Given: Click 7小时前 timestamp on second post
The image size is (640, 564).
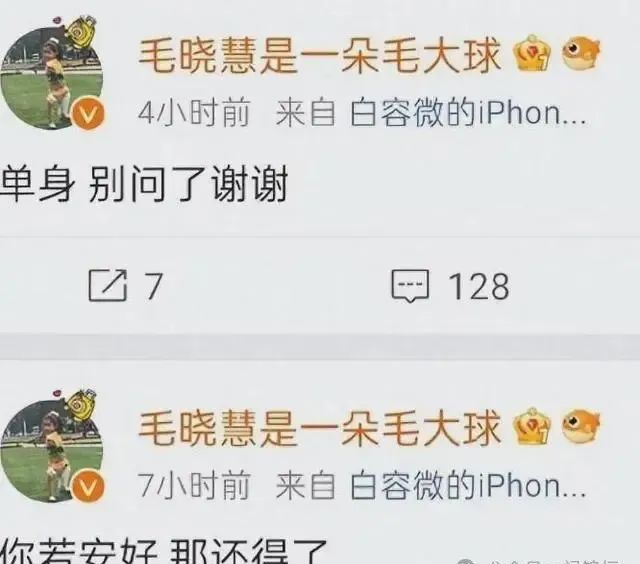Looking at the screenshot, I should click(193, 486).
